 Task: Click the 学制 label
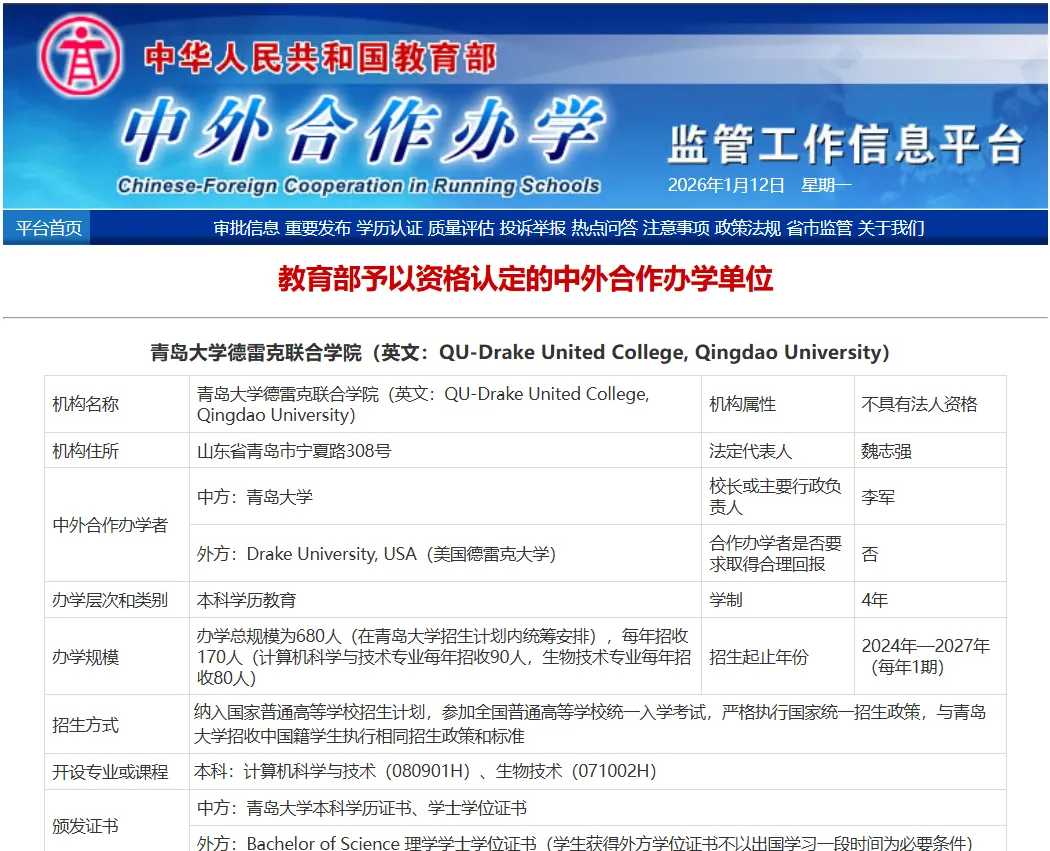pos(726,601)
